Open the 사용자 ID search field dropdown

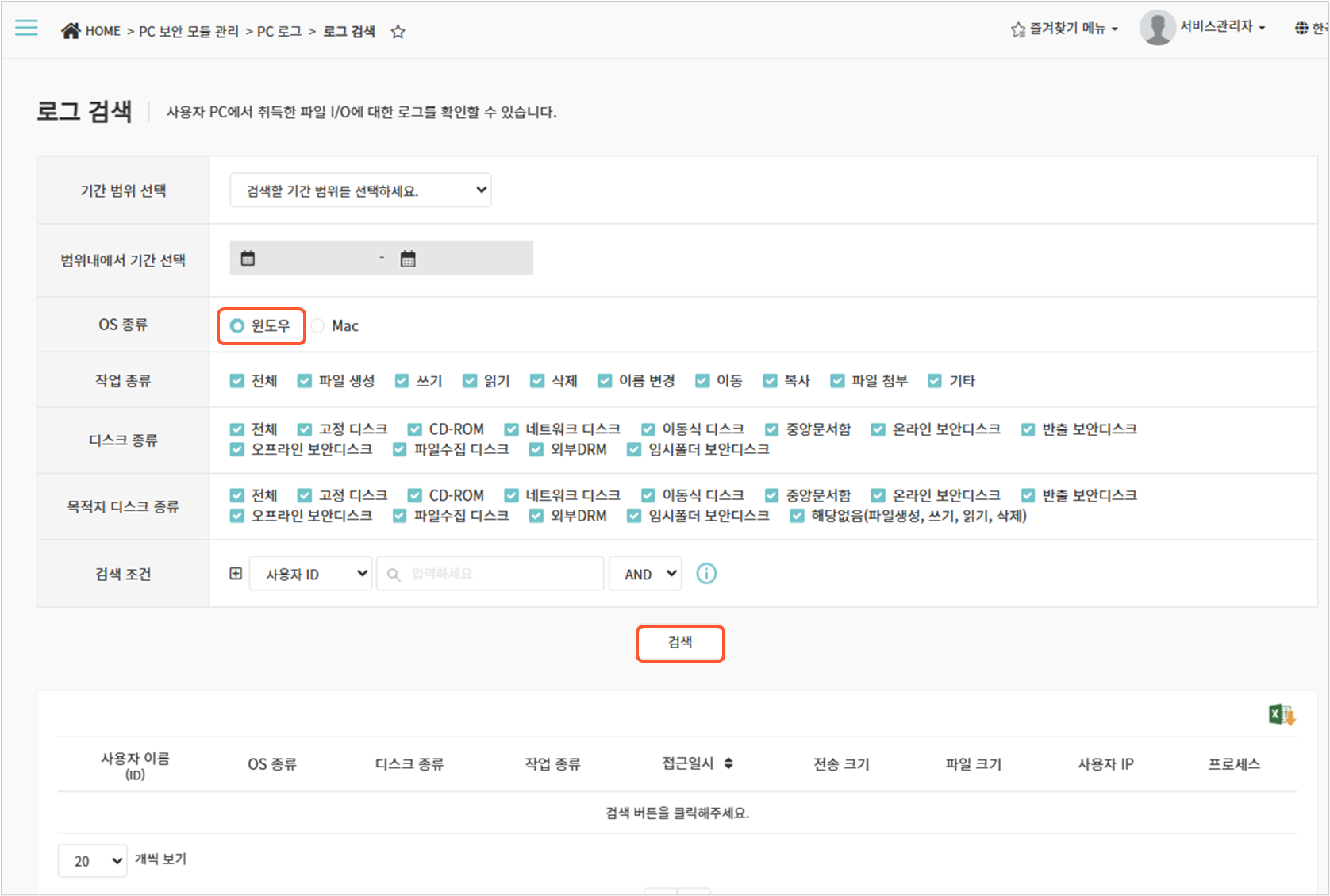[310, 574]
